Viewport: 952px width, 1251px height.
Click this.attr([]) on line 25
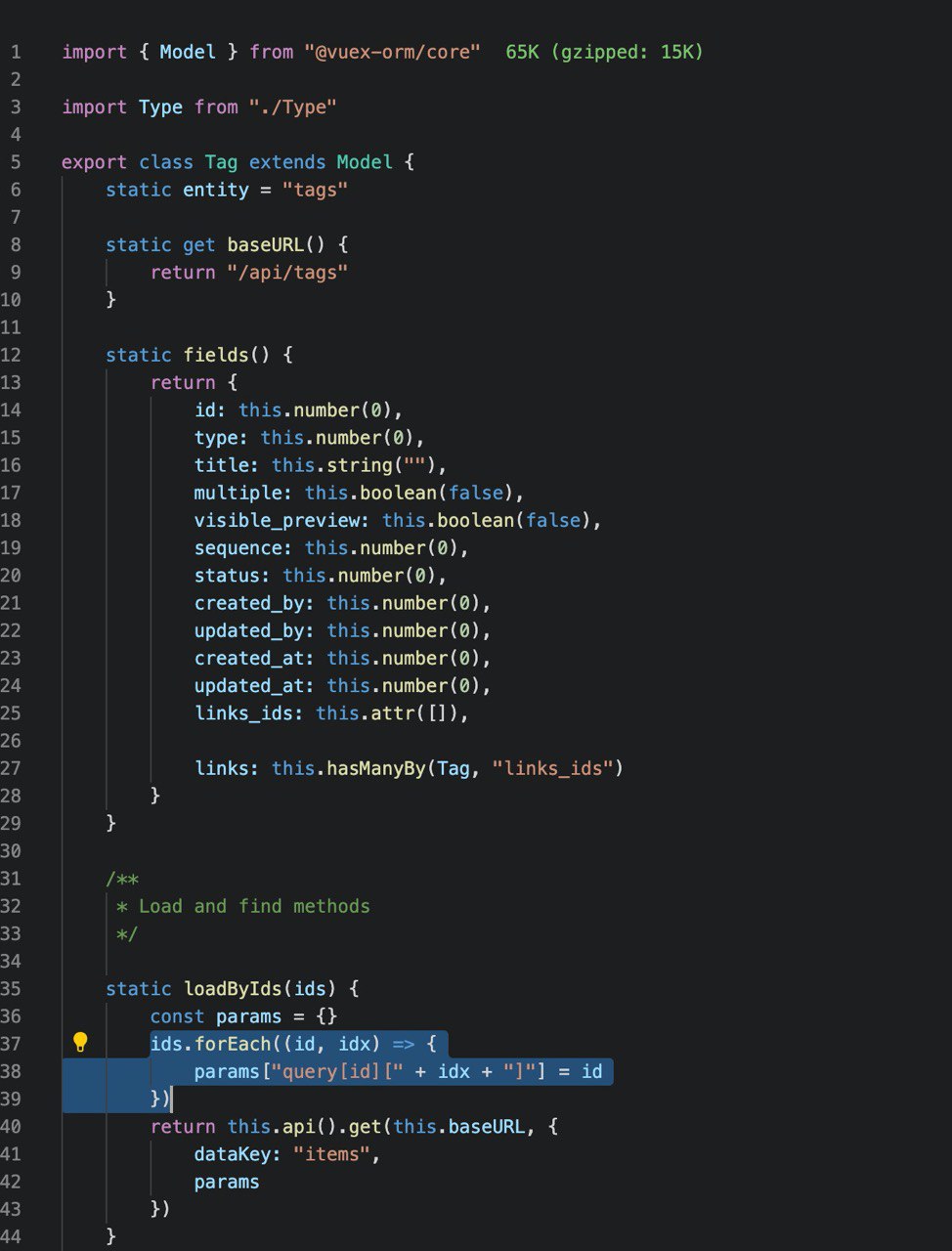click(x=387, y=712)
